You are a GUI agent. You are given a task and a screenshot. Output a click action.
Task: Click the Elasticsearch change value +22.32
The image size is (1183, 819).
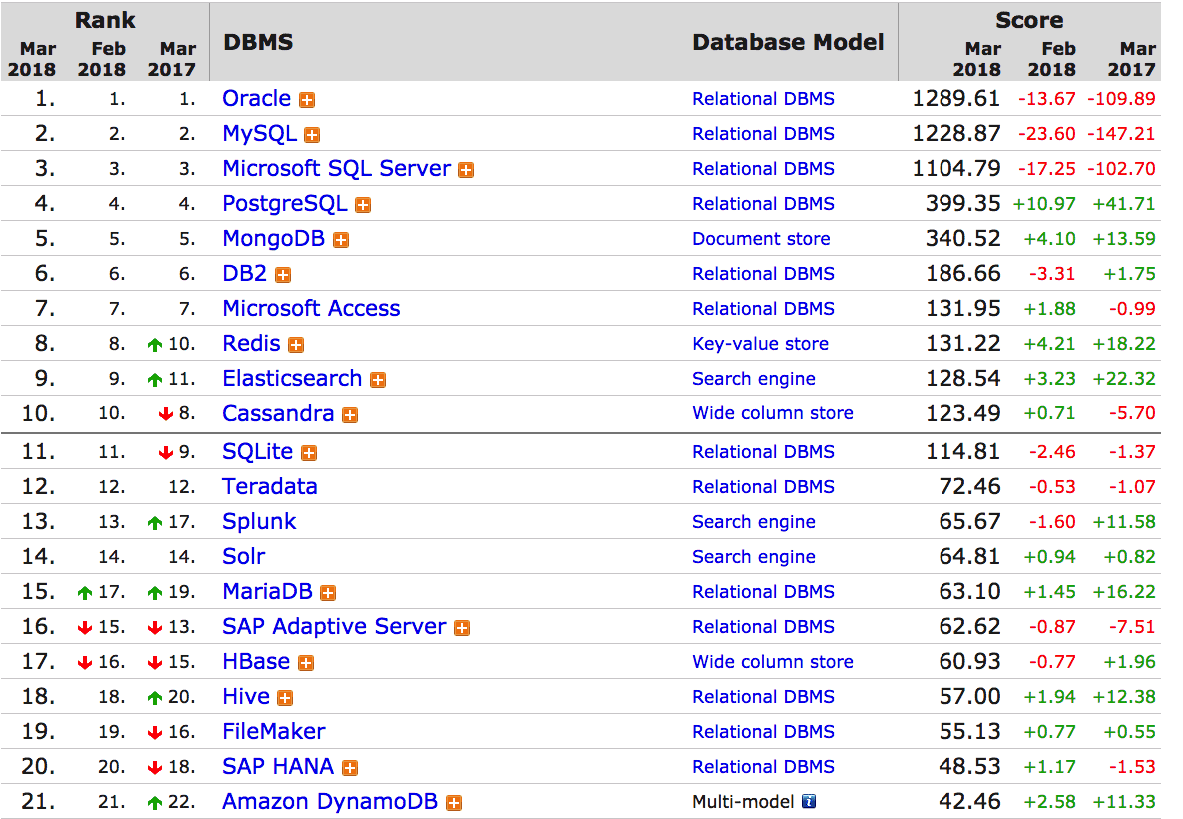click(x=1123, y=379)
